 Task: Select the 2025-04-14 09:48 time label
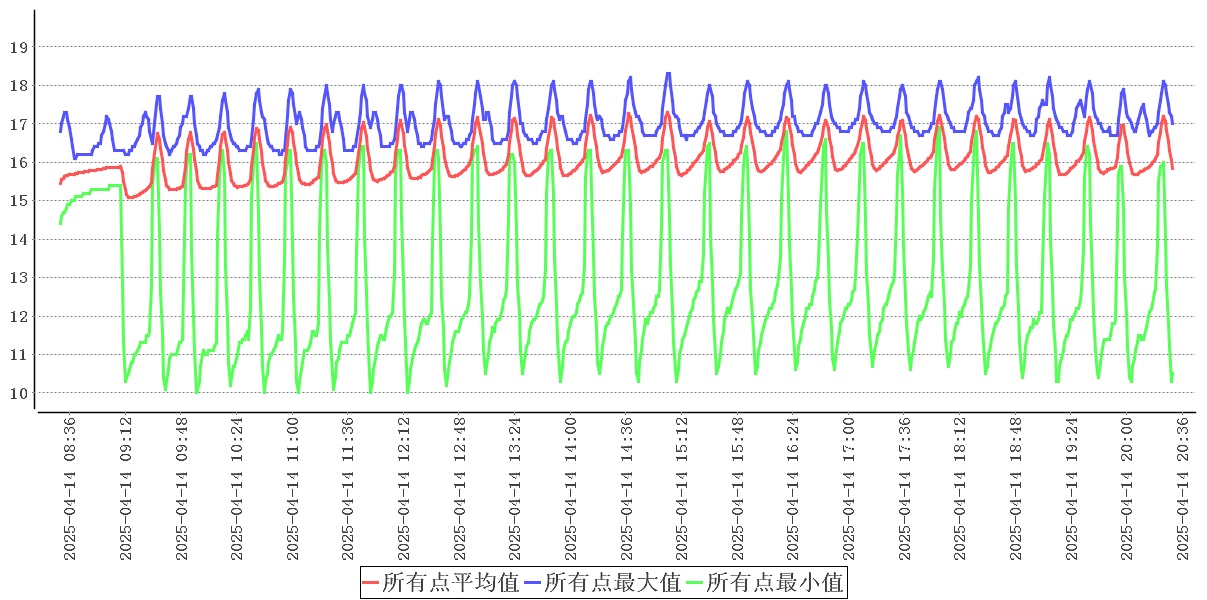181,489
